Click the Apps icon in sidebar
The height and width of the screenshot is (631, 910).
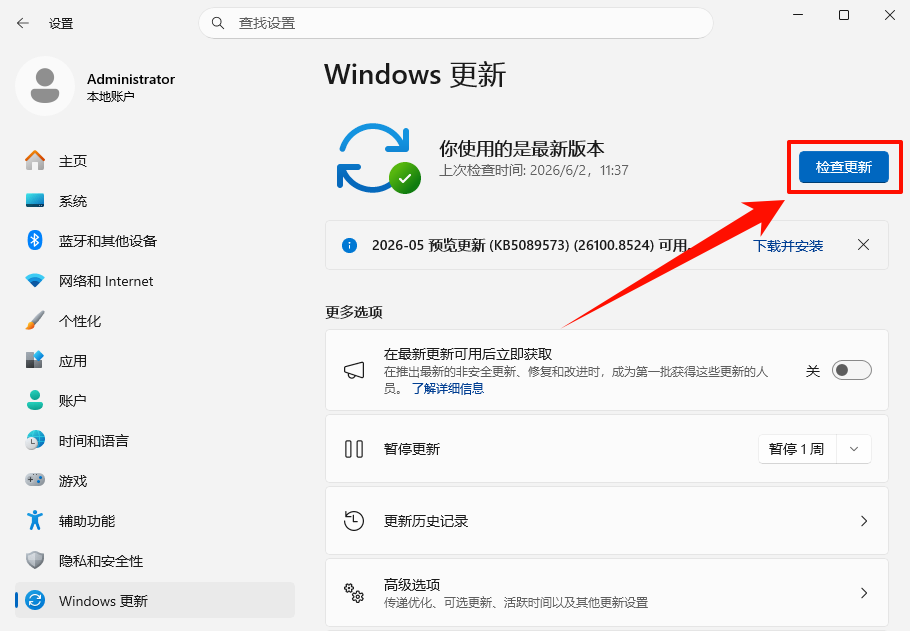click(x=35, y=360)
